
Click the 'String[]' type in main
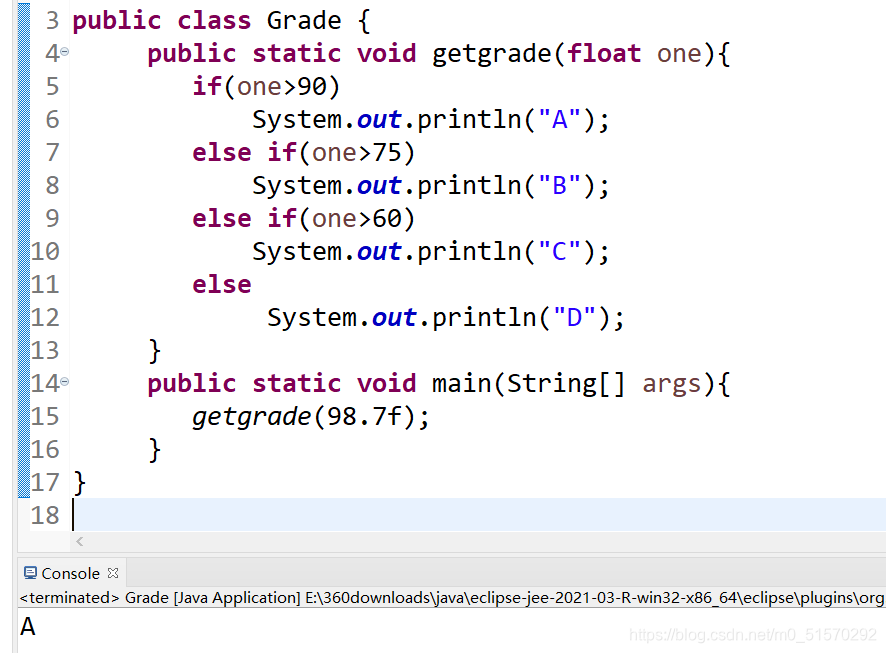(x=566, y=384)
